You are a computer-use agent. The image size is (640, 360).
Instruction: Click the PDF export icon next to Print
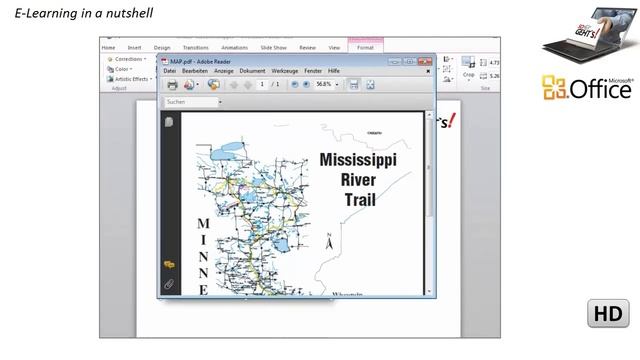pyautogui.click(x=189, y=85)
